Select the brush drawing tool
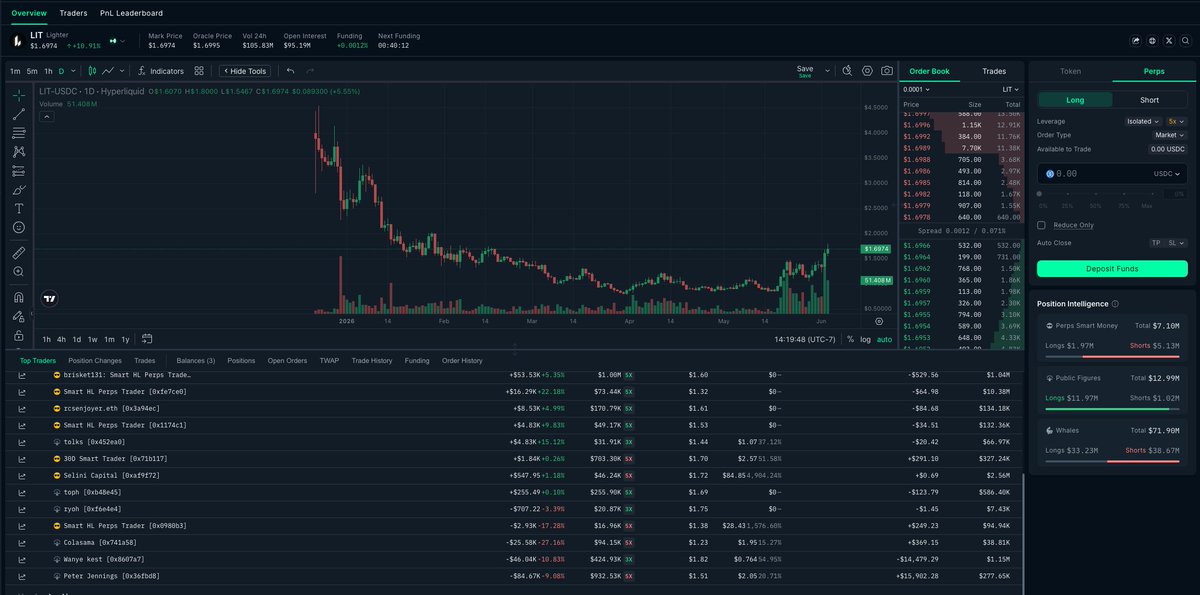 tap(19, 190)
